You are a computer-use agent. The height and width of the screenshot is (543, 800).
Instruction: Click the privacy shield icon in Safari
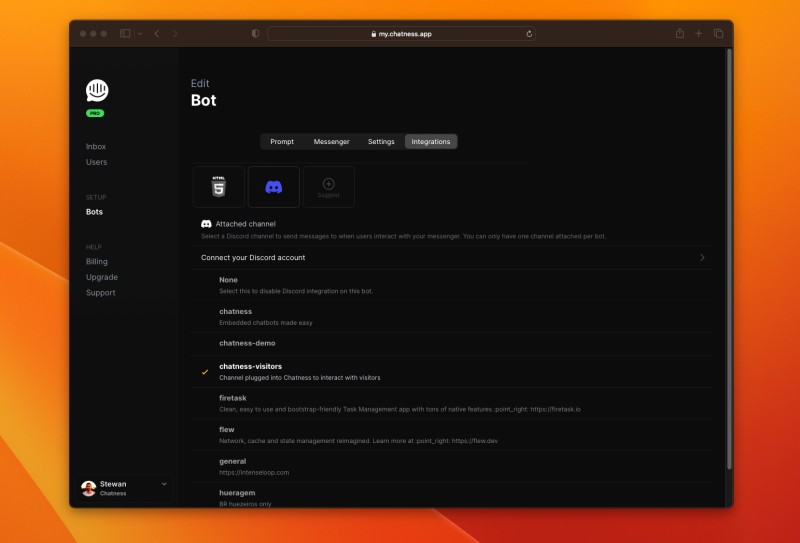tap(256, 34)
